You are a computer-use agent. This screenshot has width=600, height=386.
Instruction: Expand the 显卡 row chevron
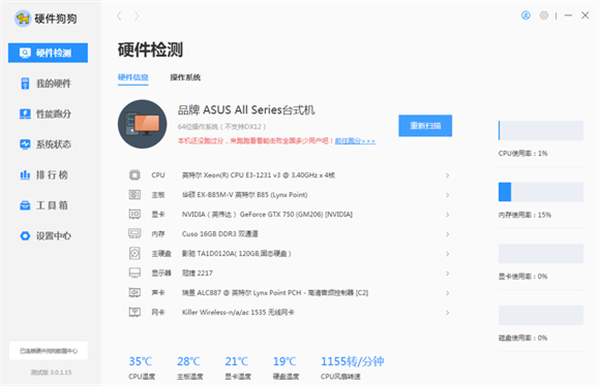tap(447, 215)
